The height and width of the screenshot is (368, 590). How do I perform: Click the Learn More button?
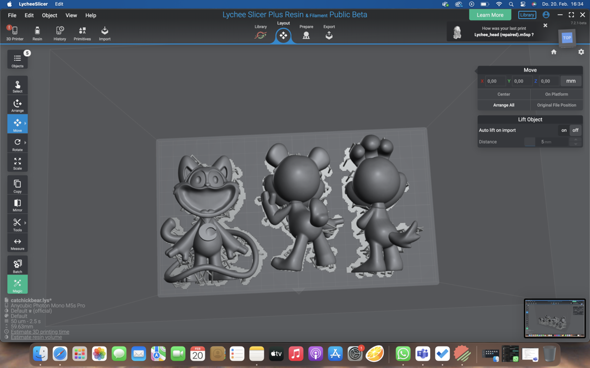tap(490, 15)
